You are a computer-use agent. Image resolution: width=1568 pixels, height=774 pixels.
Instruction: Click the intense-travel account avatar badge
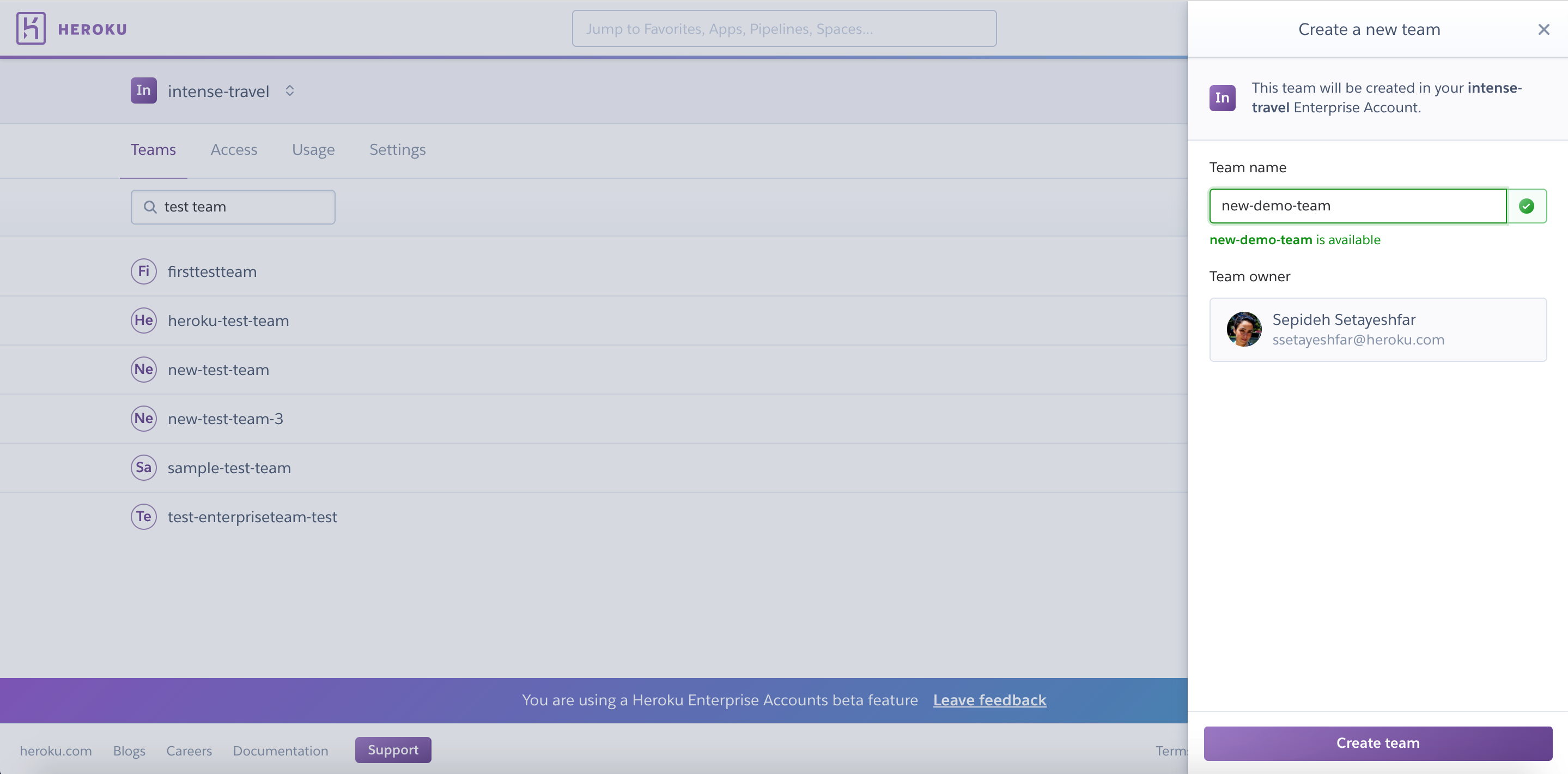pyautogui.click(x=144, y=90)
